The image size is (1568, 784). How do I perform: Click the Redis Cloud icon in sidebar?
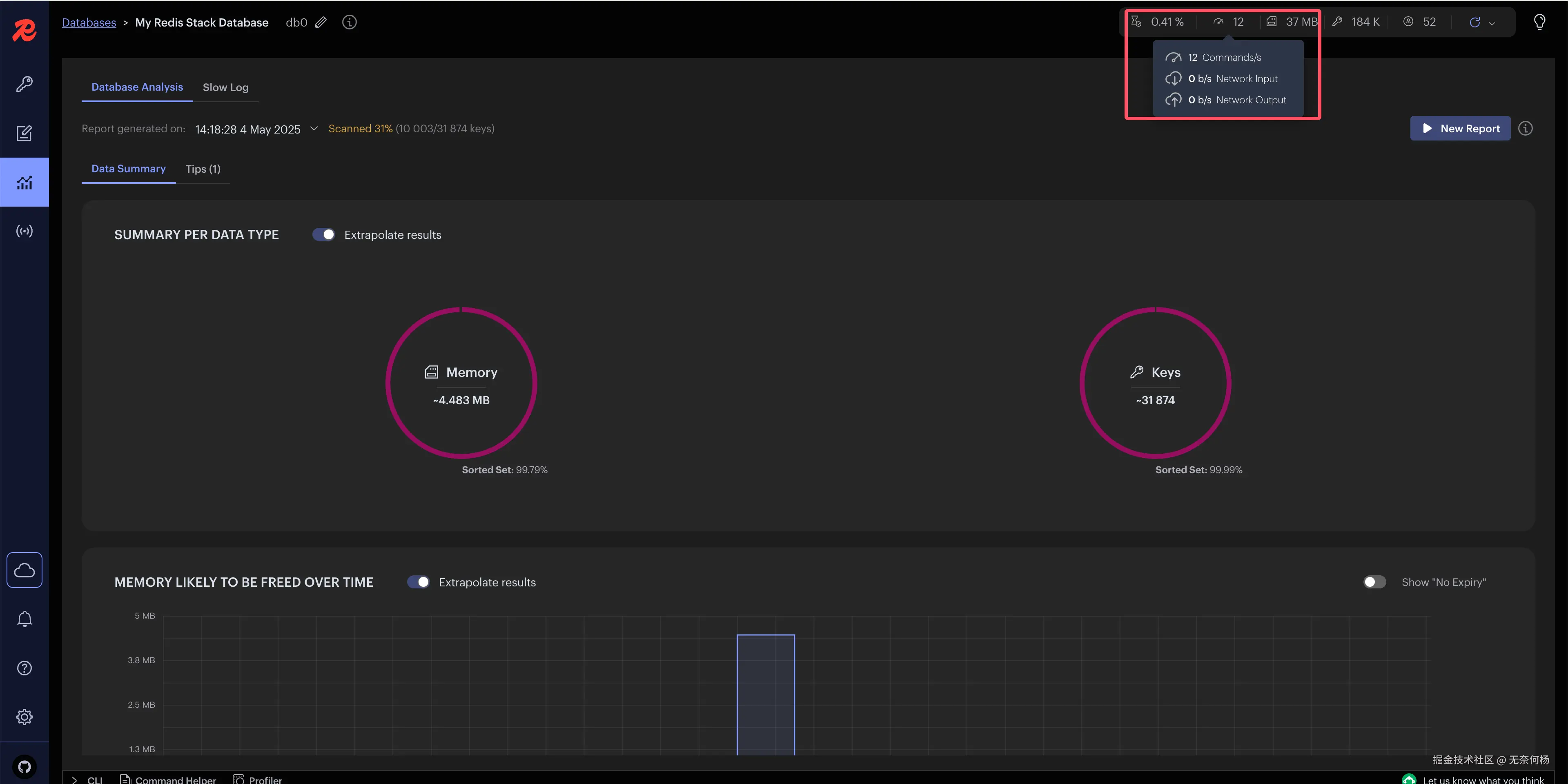click(24, 570)
